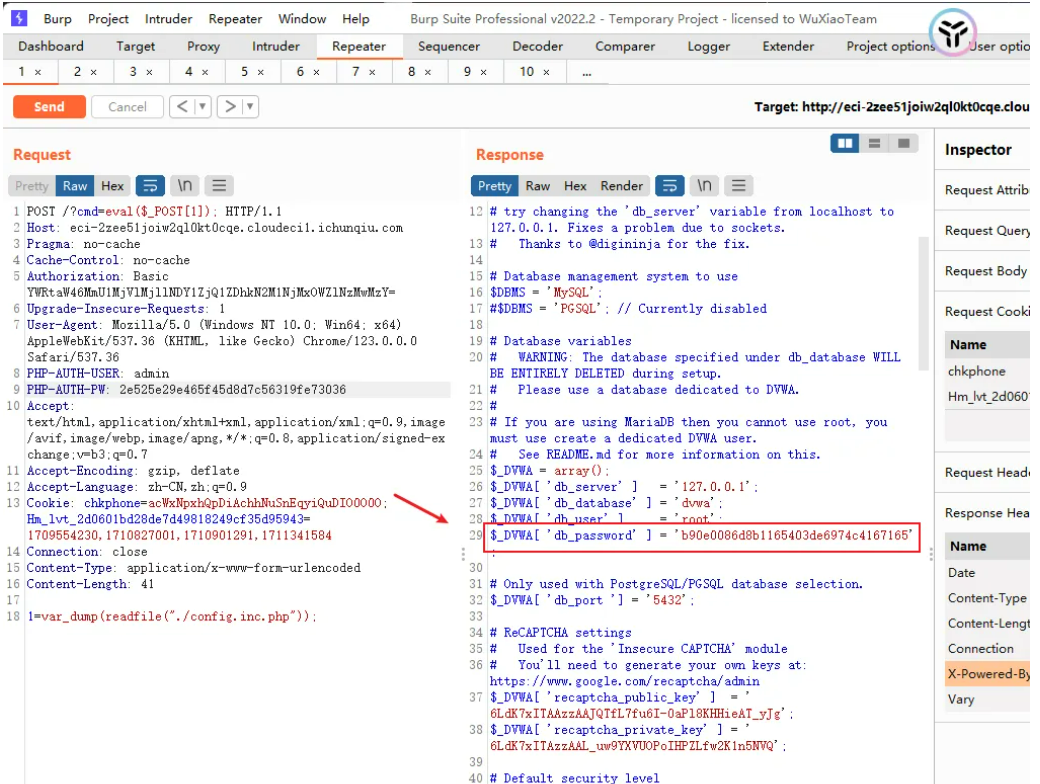The height and width of the screenshot is (784, 1040).
Task: Click the Burp Suite logo icon
Action: [19, 18]
